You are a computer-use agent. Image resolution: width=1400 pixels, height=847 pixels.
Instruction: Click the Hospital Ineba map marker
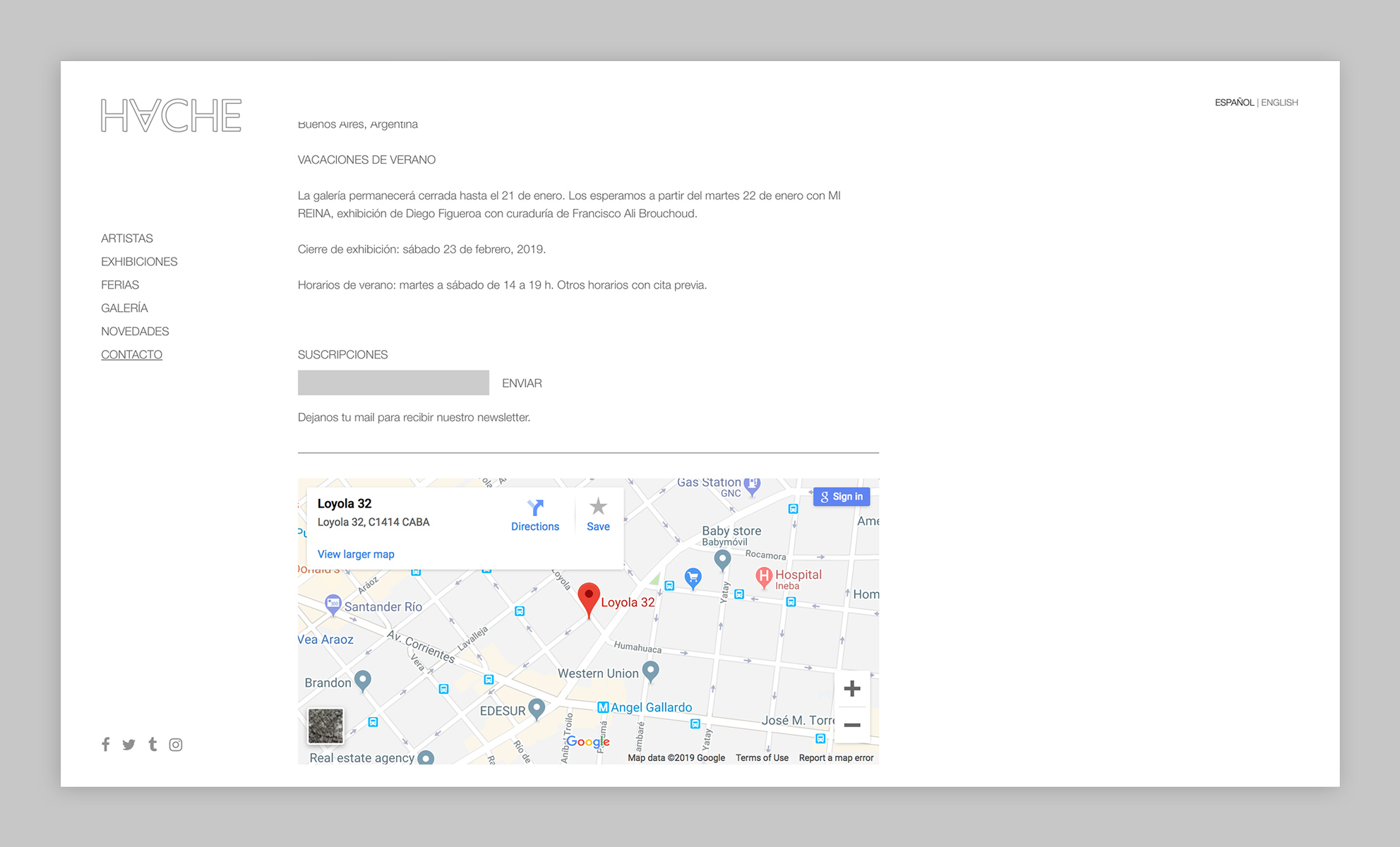pos(764,577)
